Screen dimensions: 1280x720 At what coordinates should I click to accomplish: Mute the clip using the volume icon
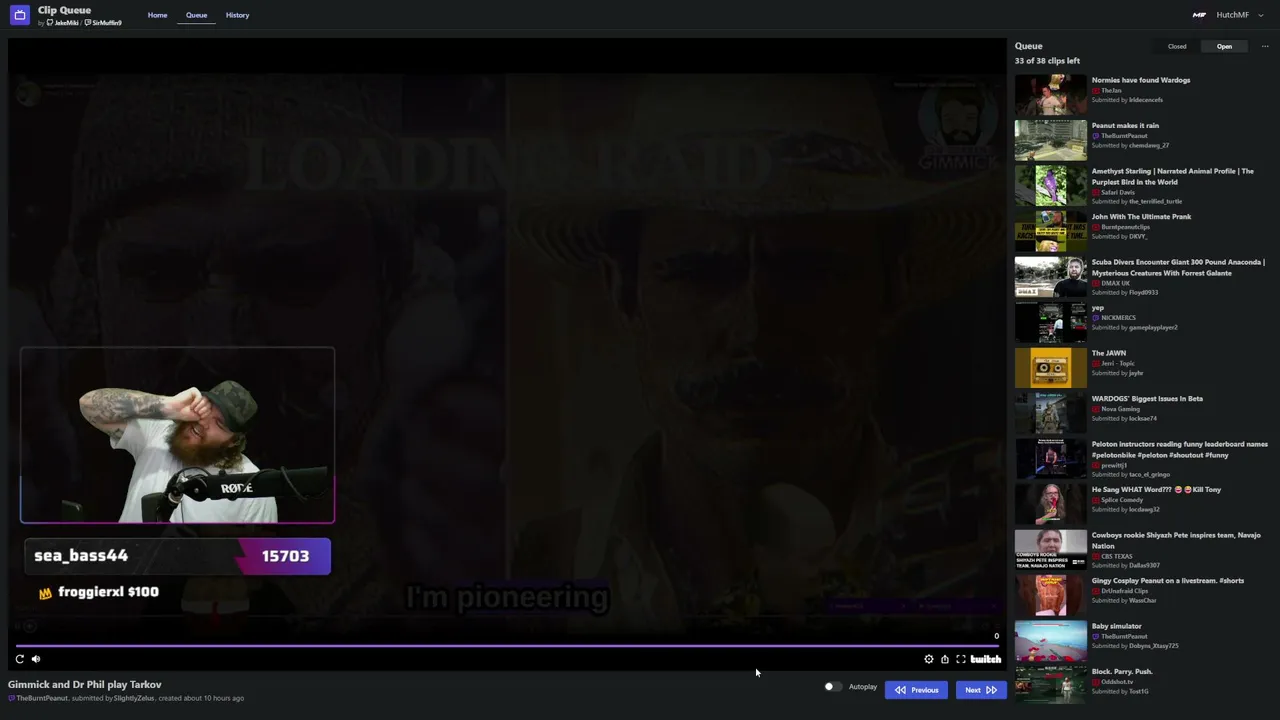[x=36, y=659]
